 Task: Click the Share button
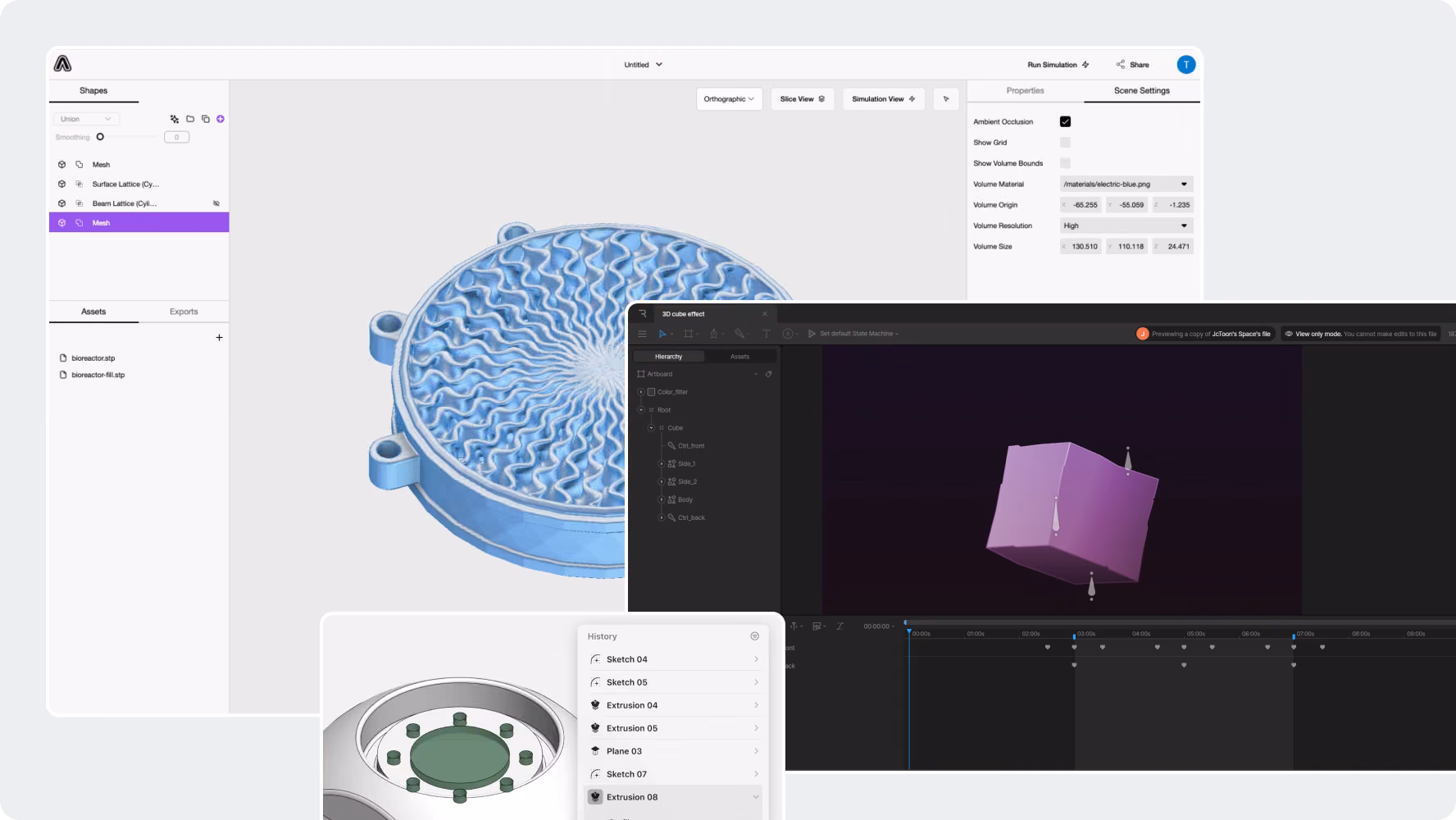coord(1132,65)
